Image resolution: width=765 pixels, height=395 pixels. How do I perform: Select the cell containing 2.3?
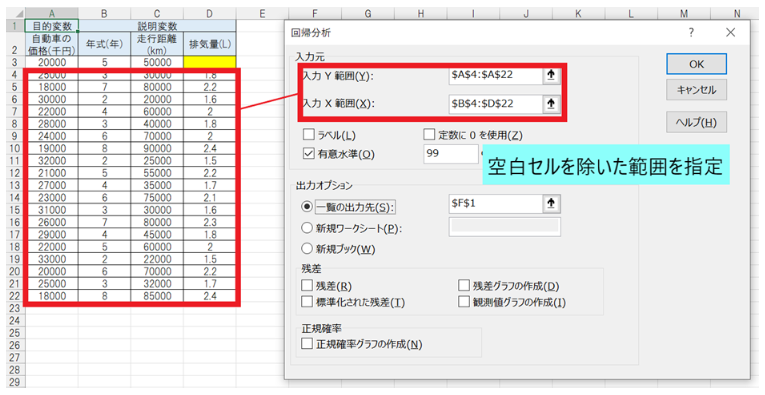click(x=210, y=222)
